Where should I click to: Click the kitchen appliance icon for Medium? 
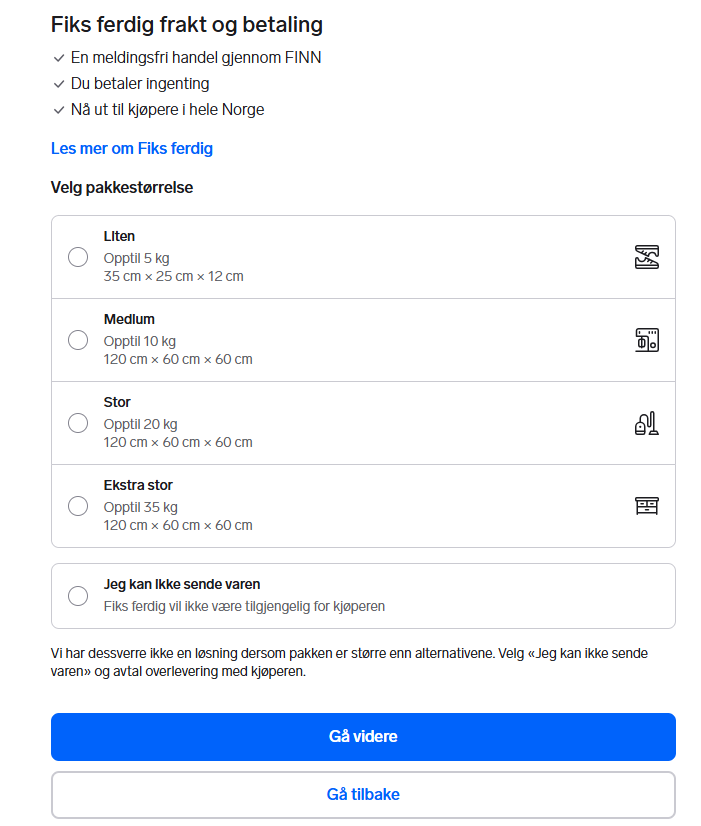pyautogui.click(x=647, y=340)
